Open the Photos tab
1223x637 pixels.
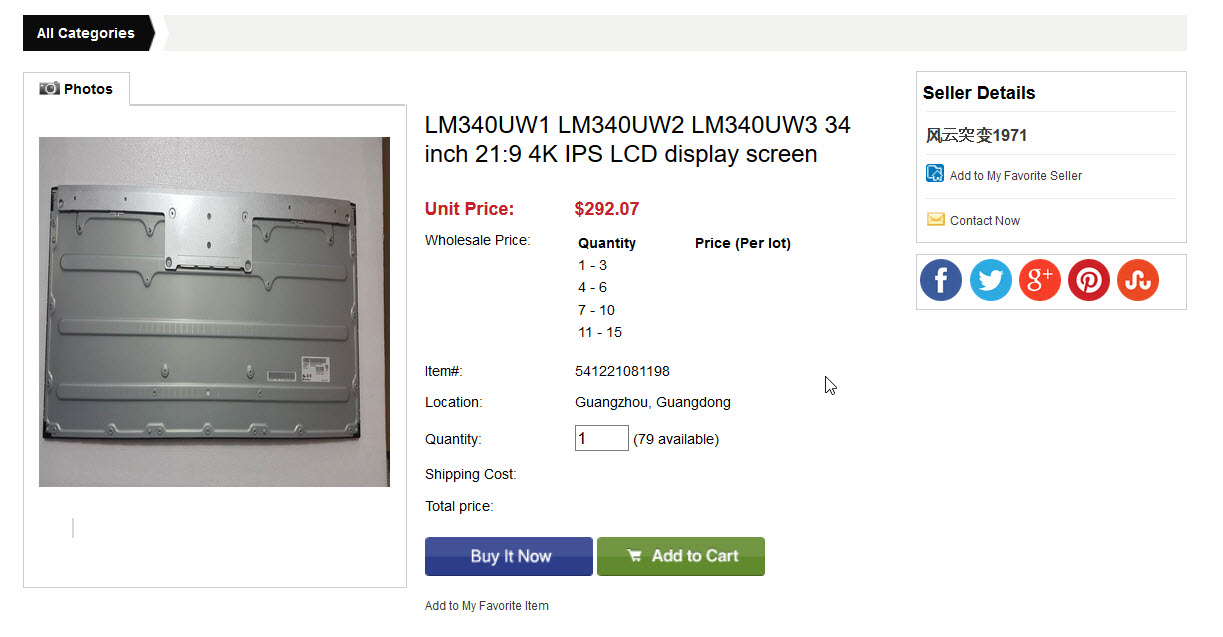coord(77,89)
